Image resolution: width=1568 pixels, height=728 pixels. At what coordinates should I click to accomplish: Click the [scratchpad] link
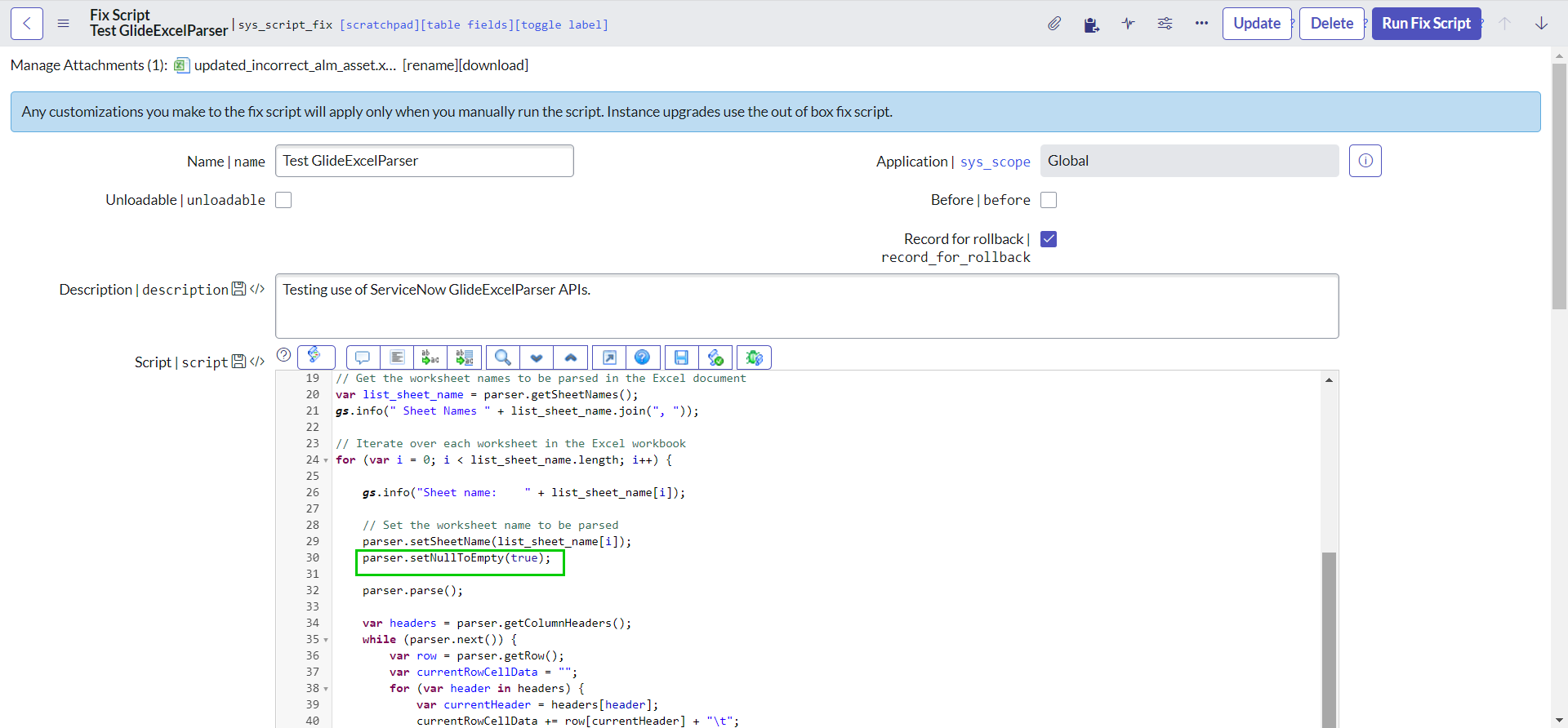pos(380,25)
